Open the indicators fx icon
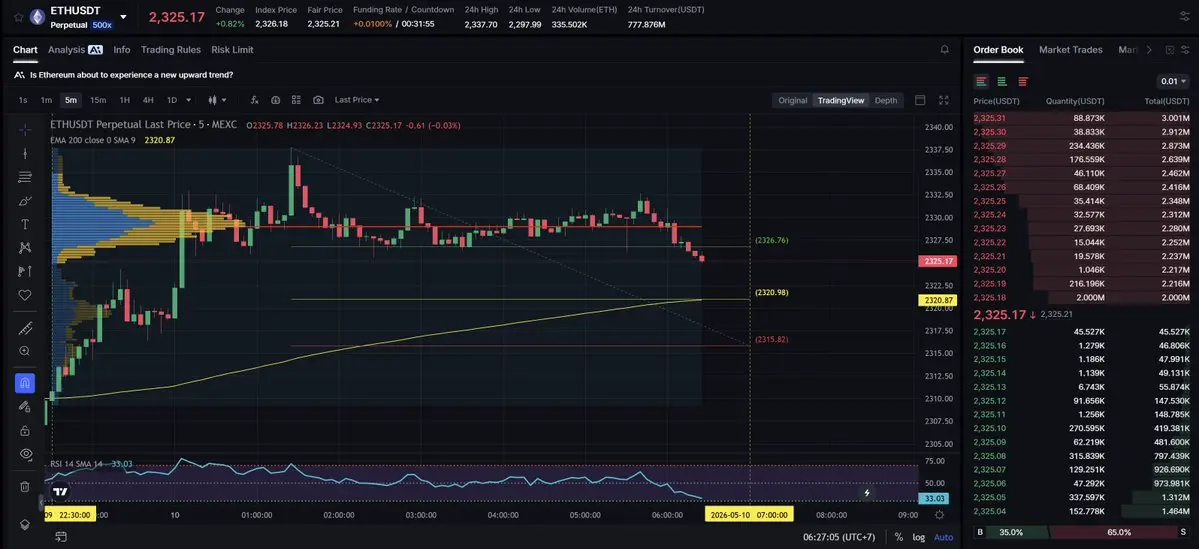This screenshot has height=549, width=1199. click(x=255, y=100)
